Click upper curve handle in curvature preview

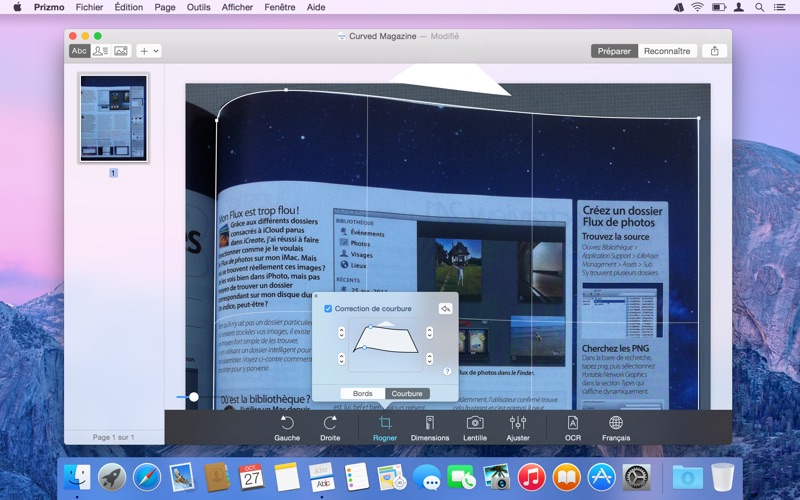click(371, 326)
